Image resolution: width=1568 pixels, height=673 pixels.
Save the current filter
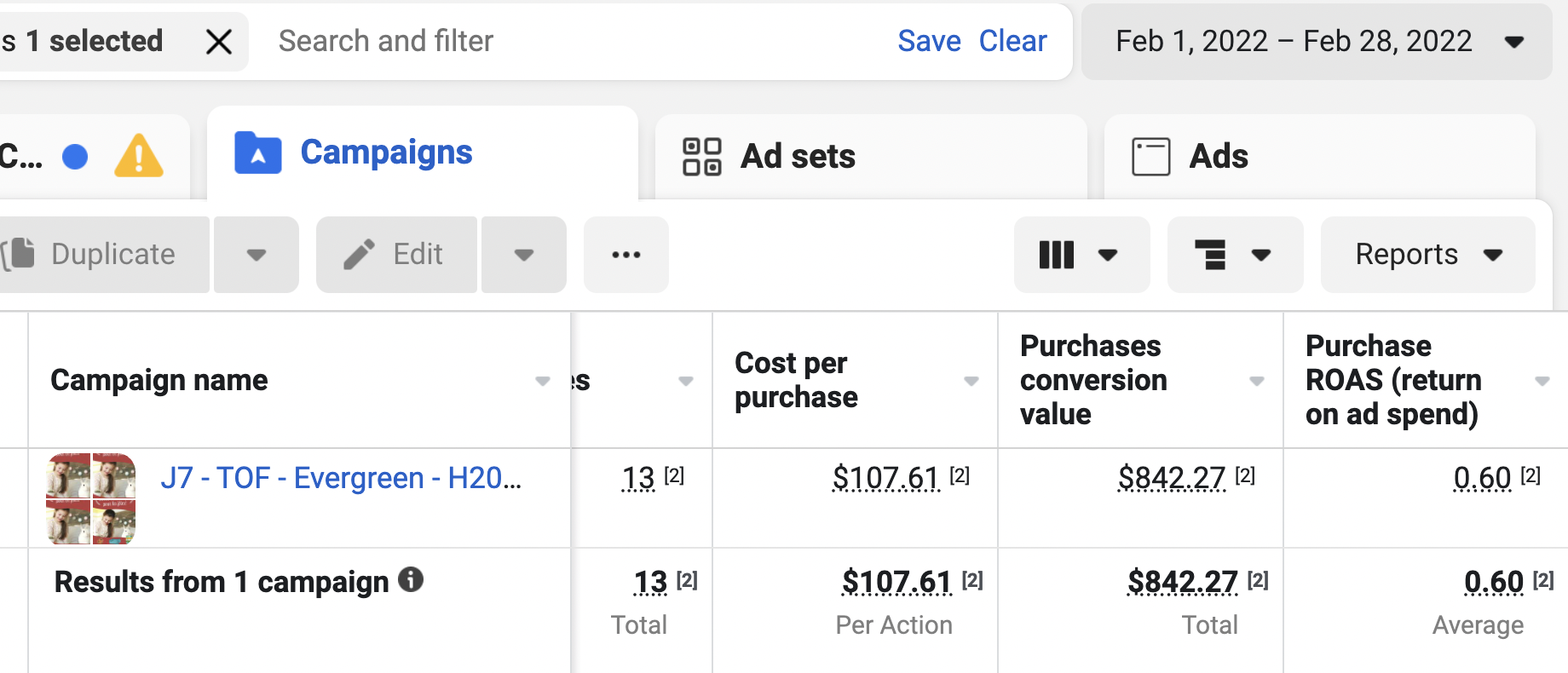[929, 41]
